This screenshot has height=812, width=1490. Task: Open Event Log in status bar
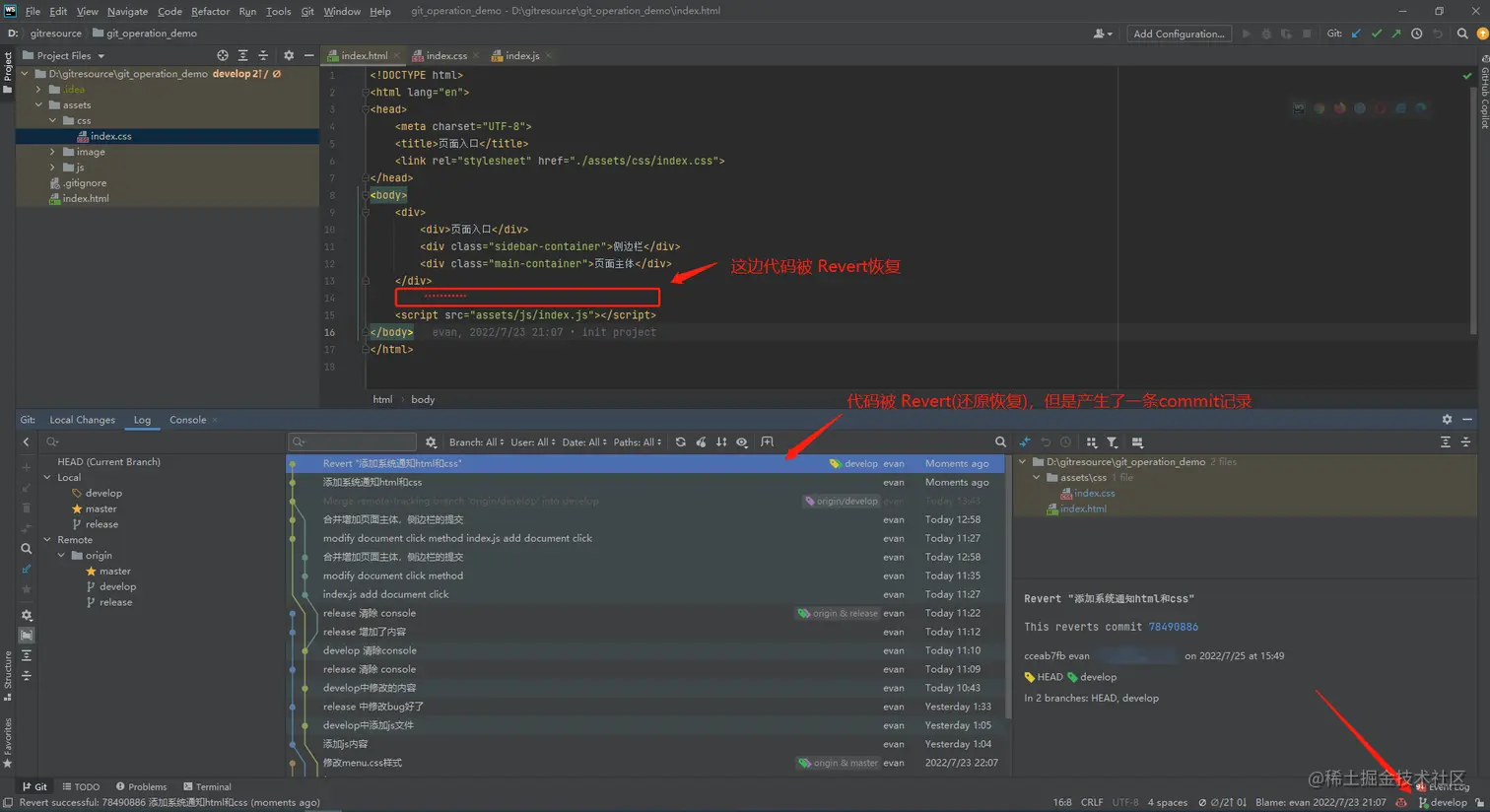pos(1443,787)
